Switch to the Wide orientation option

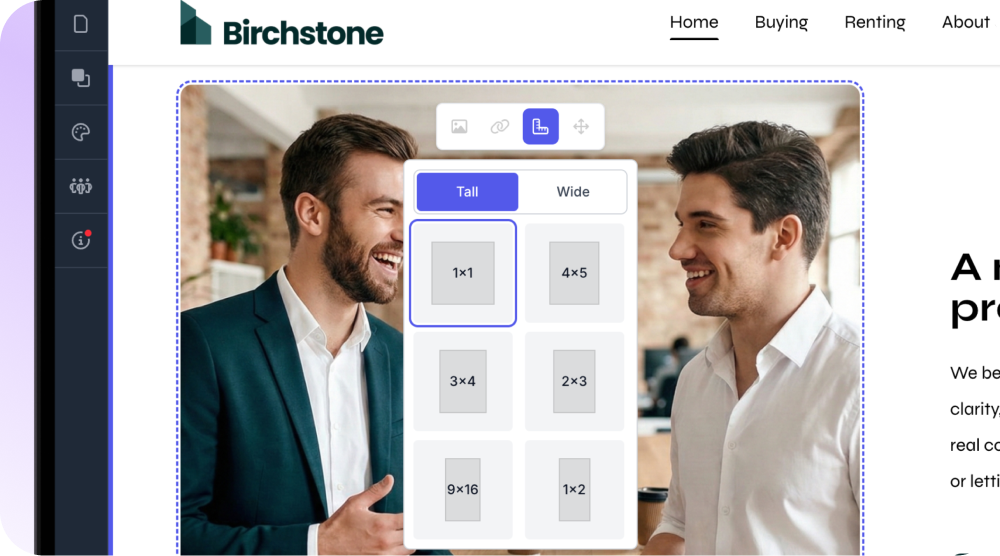(x=573, y=192)
